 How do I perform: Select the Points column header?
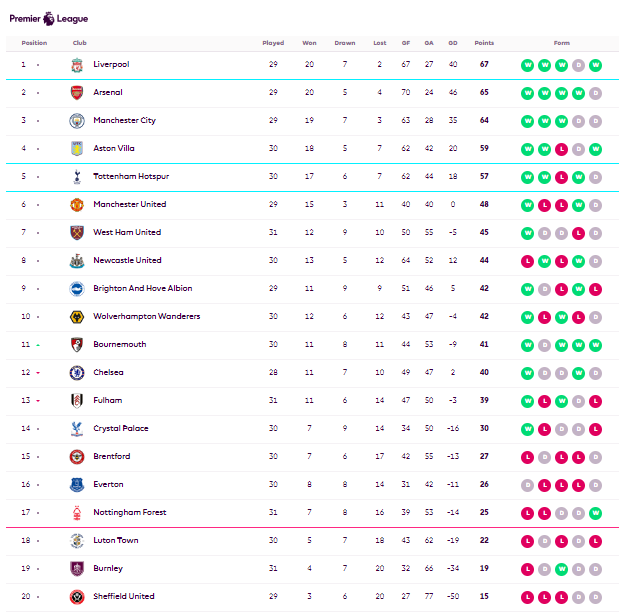point(484,43)
